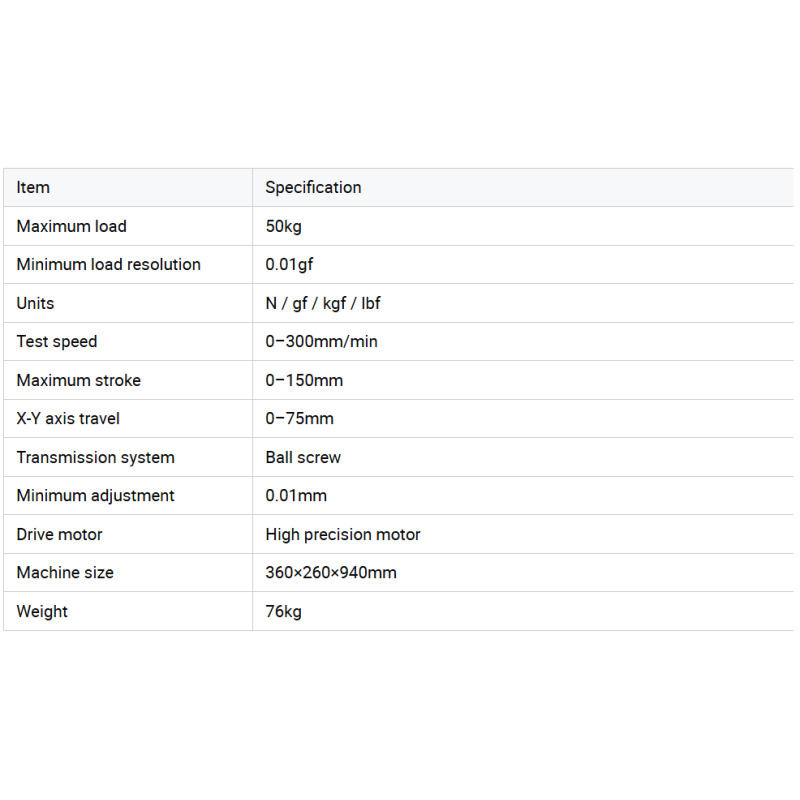Click the 0.01gf value cell
Viewport: 800px width, 800px height.
289,265
